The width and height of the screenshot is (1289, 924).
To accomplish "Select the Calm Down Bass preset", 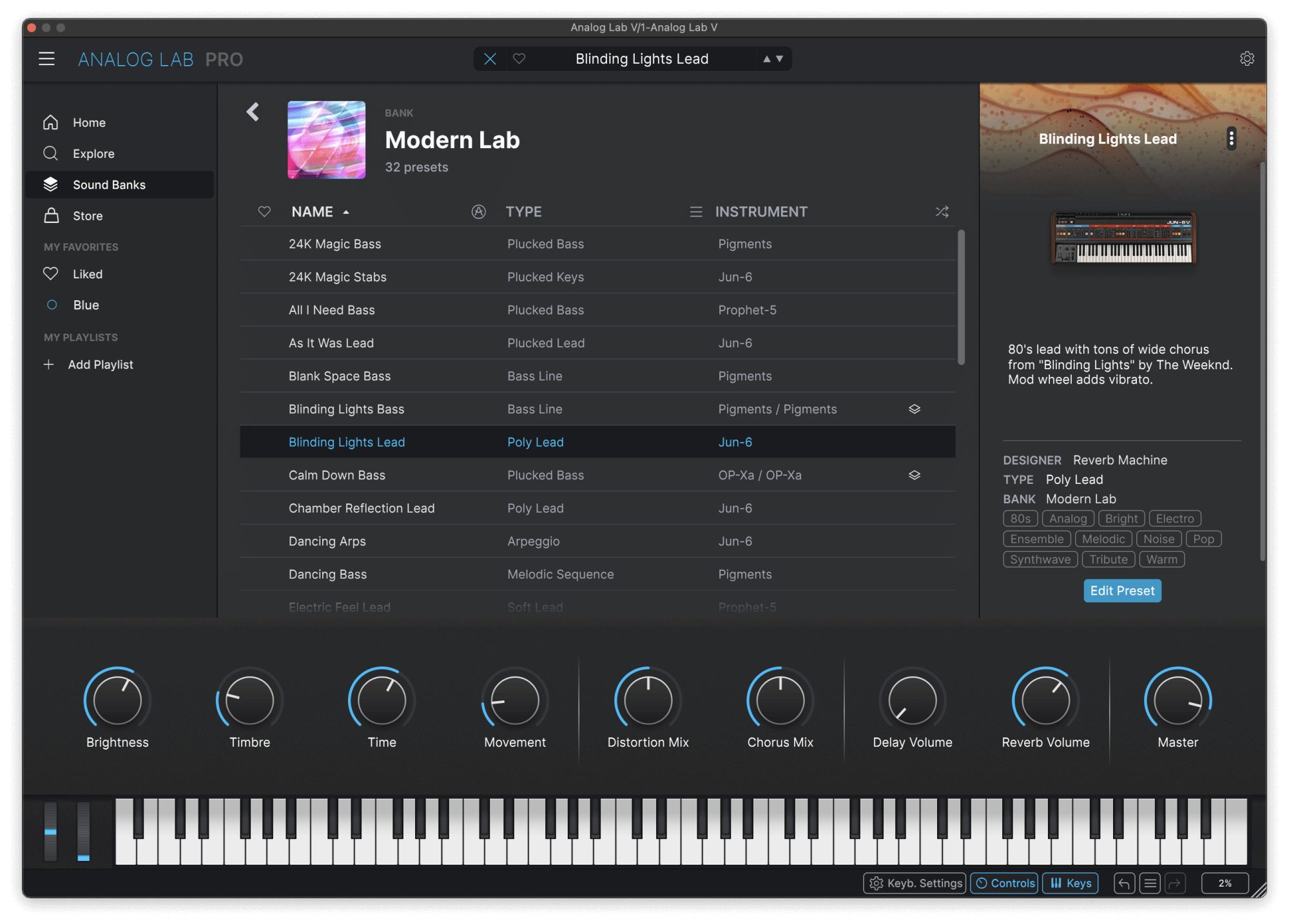I will click(597, 476).
